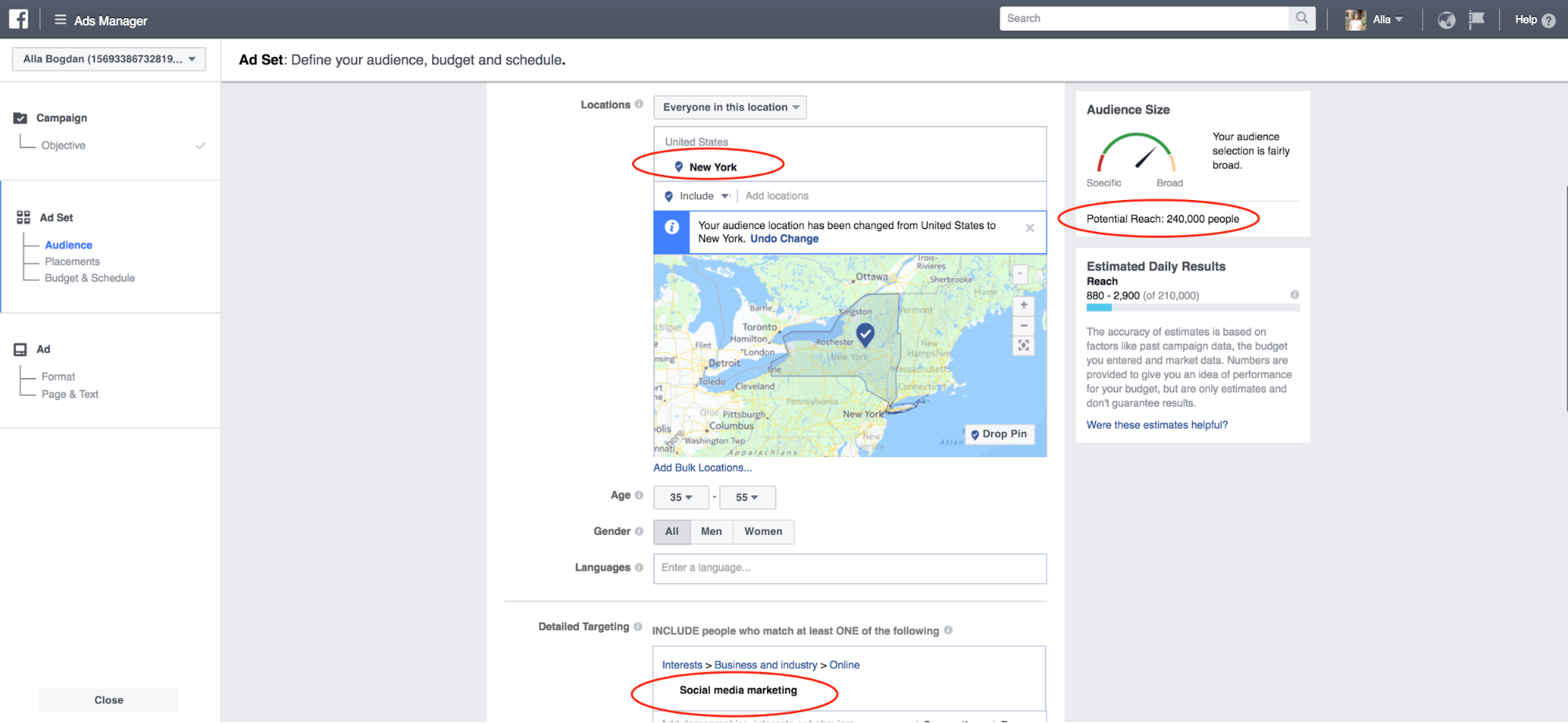1568x723 pixels.
Task: Open the Ads Manager hamburger menu
Action: click(60, 20)
